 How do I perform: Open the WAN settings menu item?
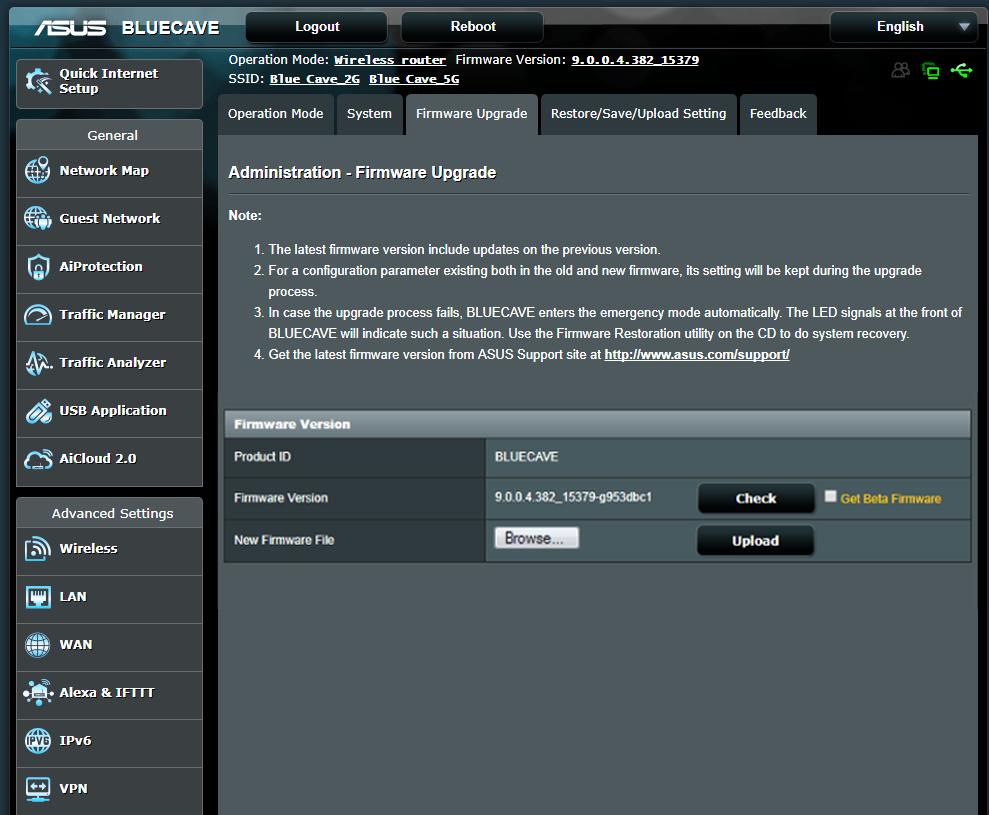(x=110, y=645)
